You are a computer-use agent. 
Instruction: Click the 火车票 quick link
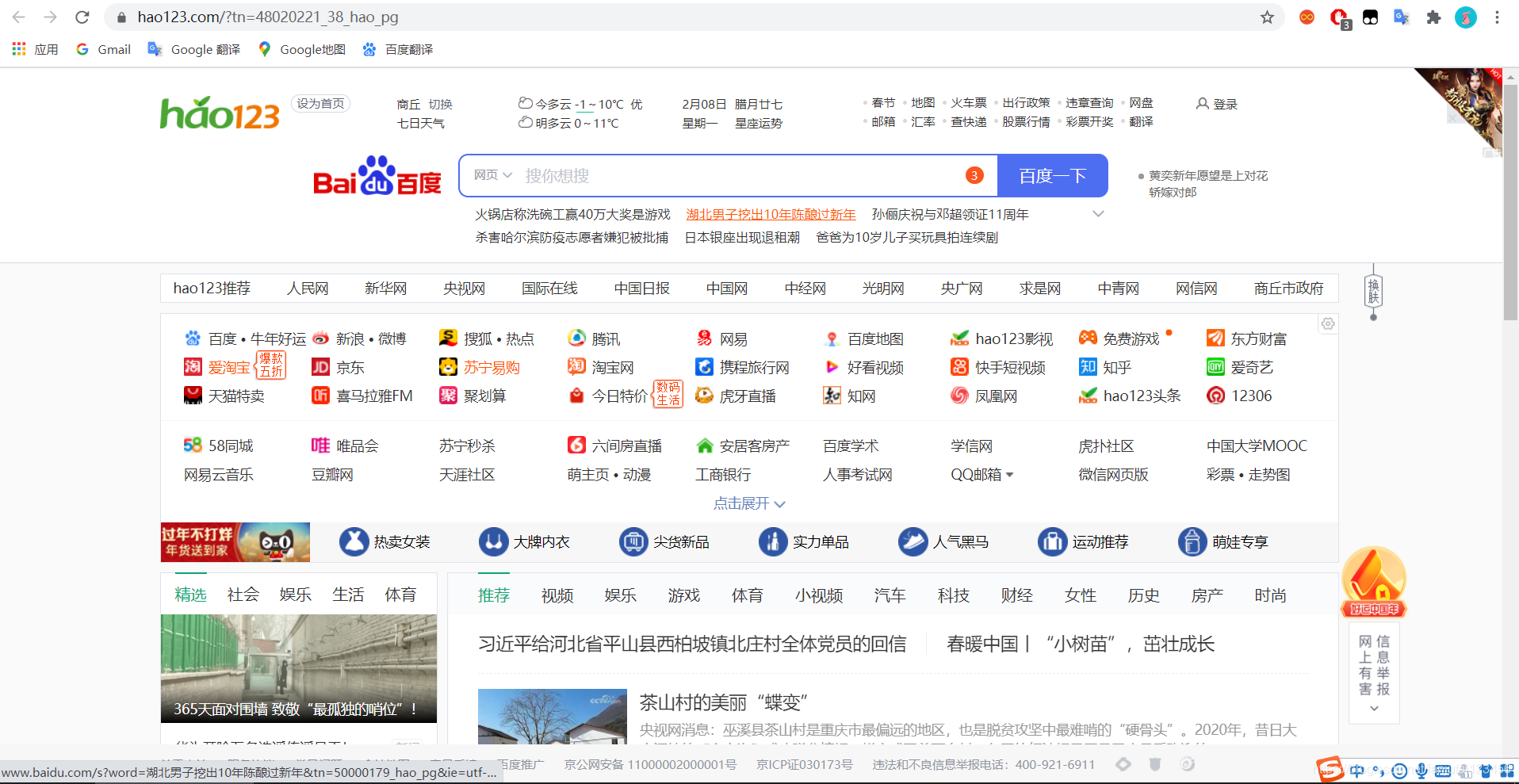[969, 103]
